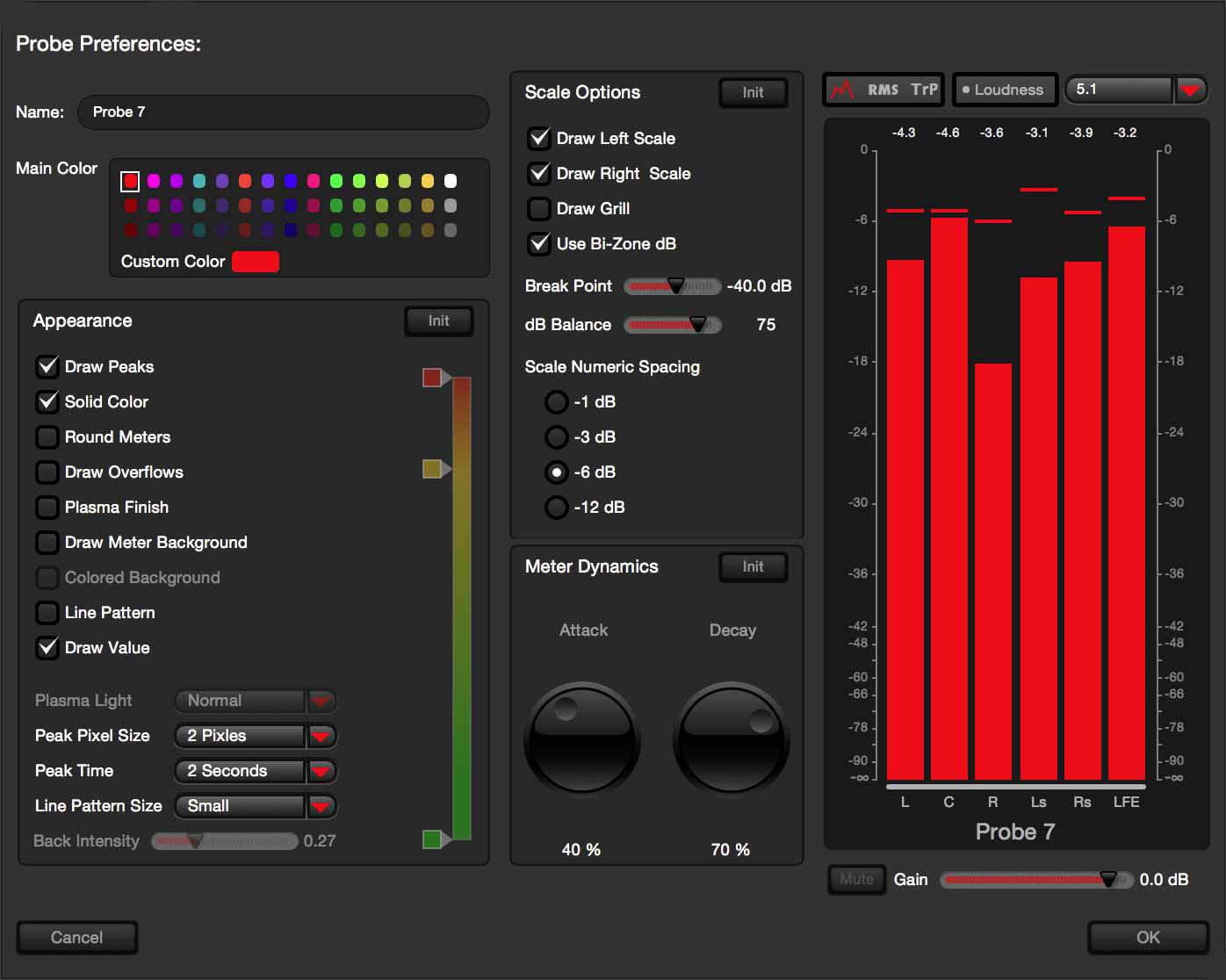Toggle Draw Right Scale checkbox
The height and width of the screenshot is (980, 1226).
[x=539, y=173]
